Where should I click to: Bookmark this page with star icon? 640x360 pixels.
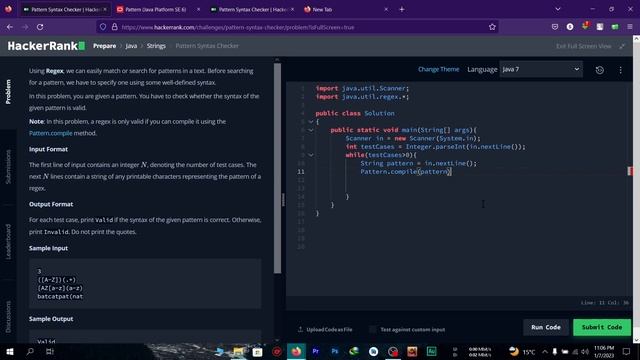(492, 27)
